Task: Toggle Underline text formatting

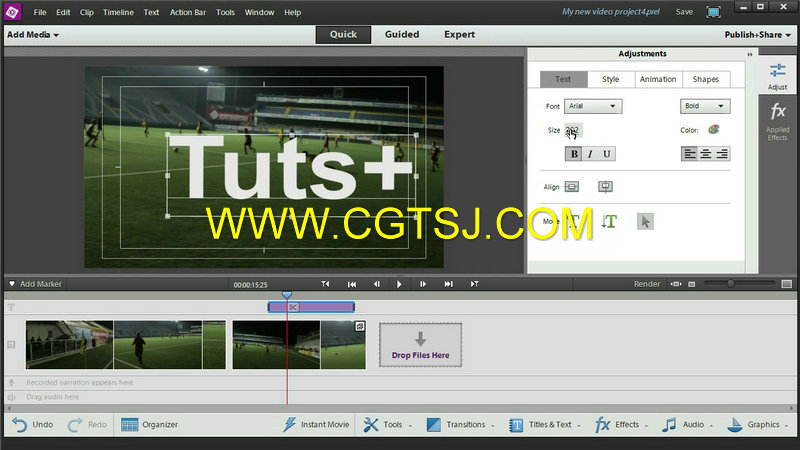Action: click(607, 154)
